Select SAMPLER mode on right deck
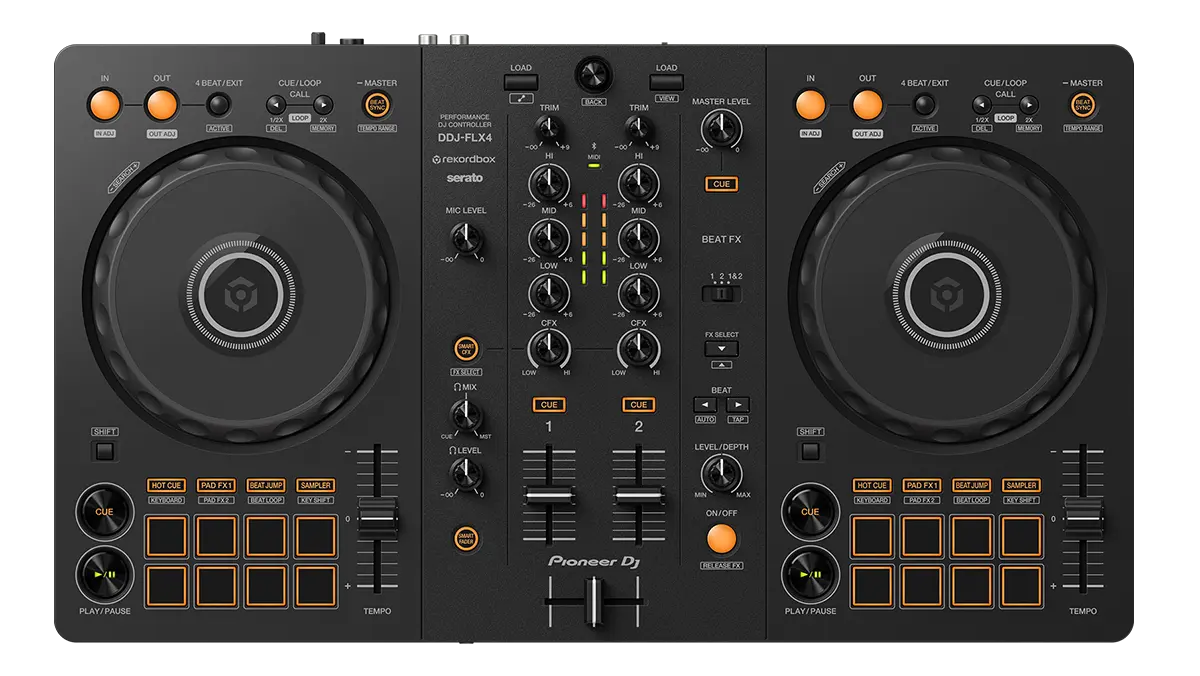The height and width of the screenshot is (676, 1200). 1021,485
